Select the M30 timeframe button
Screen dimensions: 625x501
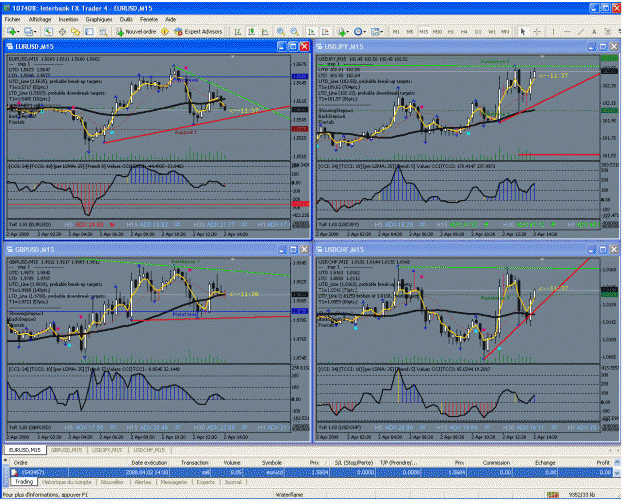[x=437, y=31]
